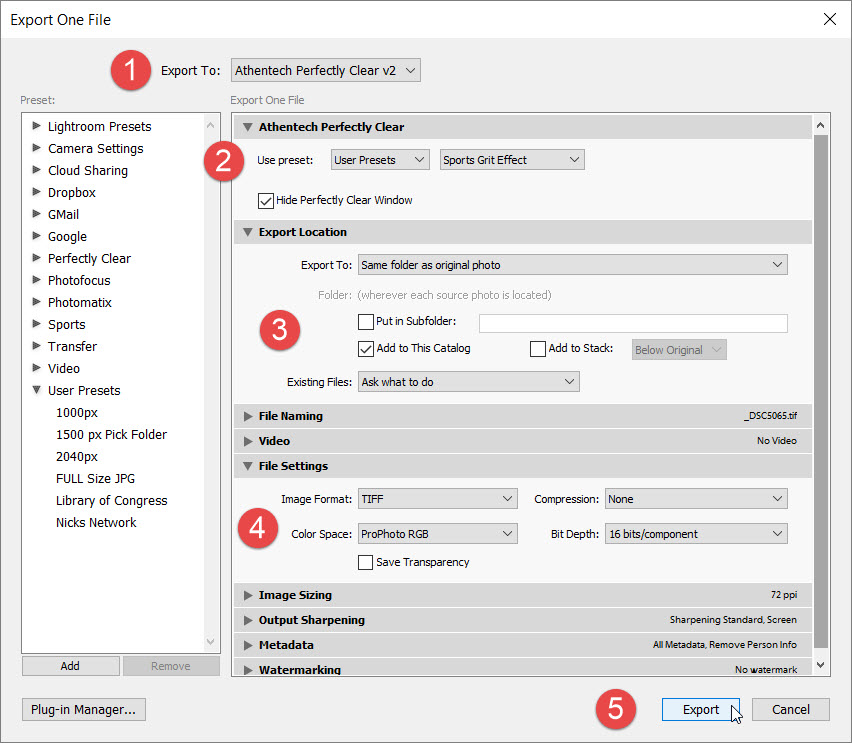The height and width of the screenshot is (743, 852).
Task: Click the preset list scroll up arrow
Action: 210,126
